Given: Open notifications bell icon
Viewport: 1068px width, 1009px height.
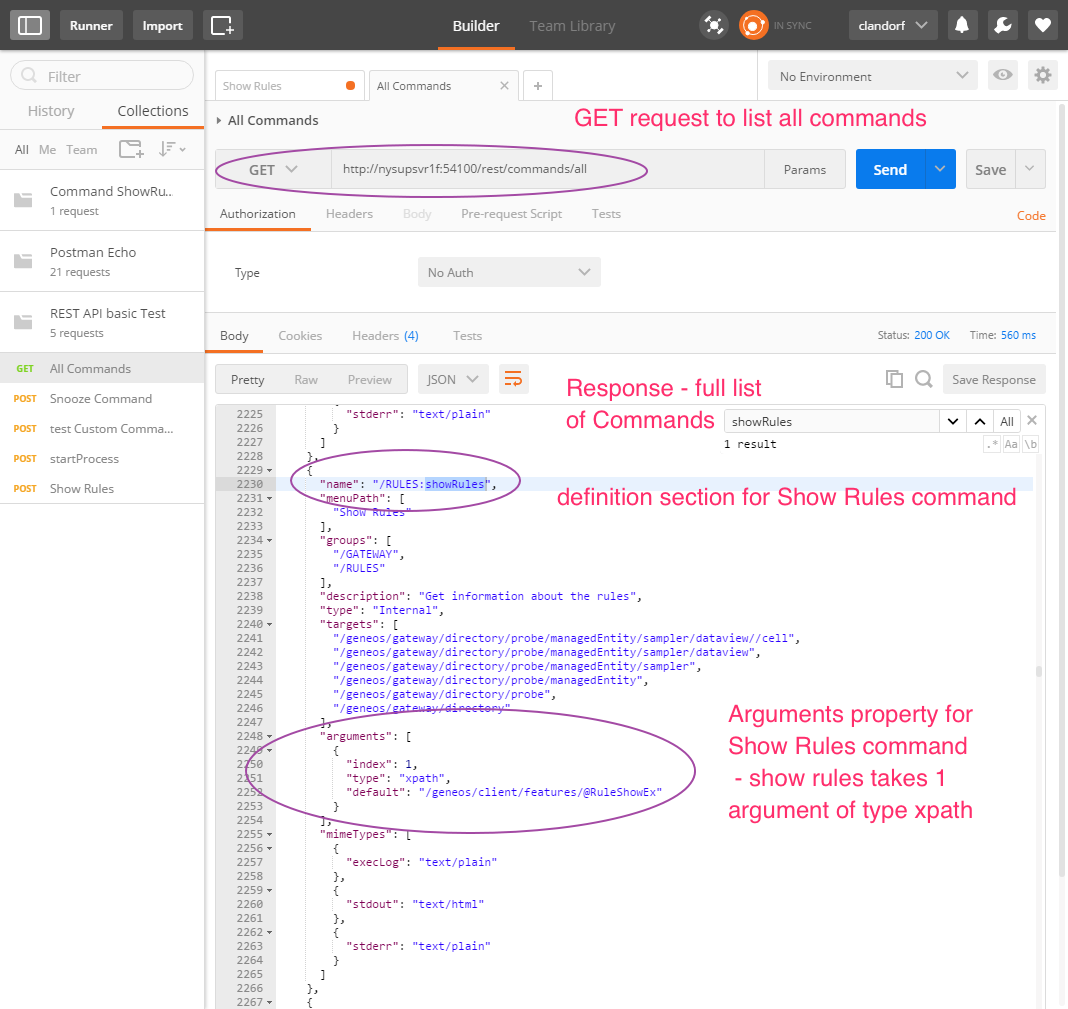Looking at the screenshot, I should point(963,25).
